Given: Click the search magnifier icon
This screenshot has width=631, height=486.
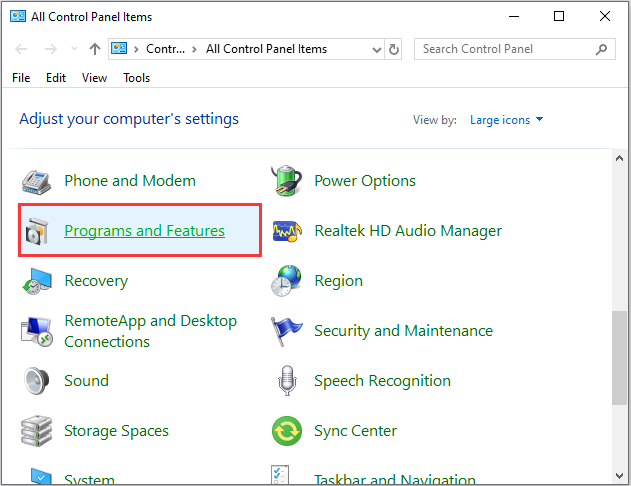Looking at the screenshot, I should [601, 49].
